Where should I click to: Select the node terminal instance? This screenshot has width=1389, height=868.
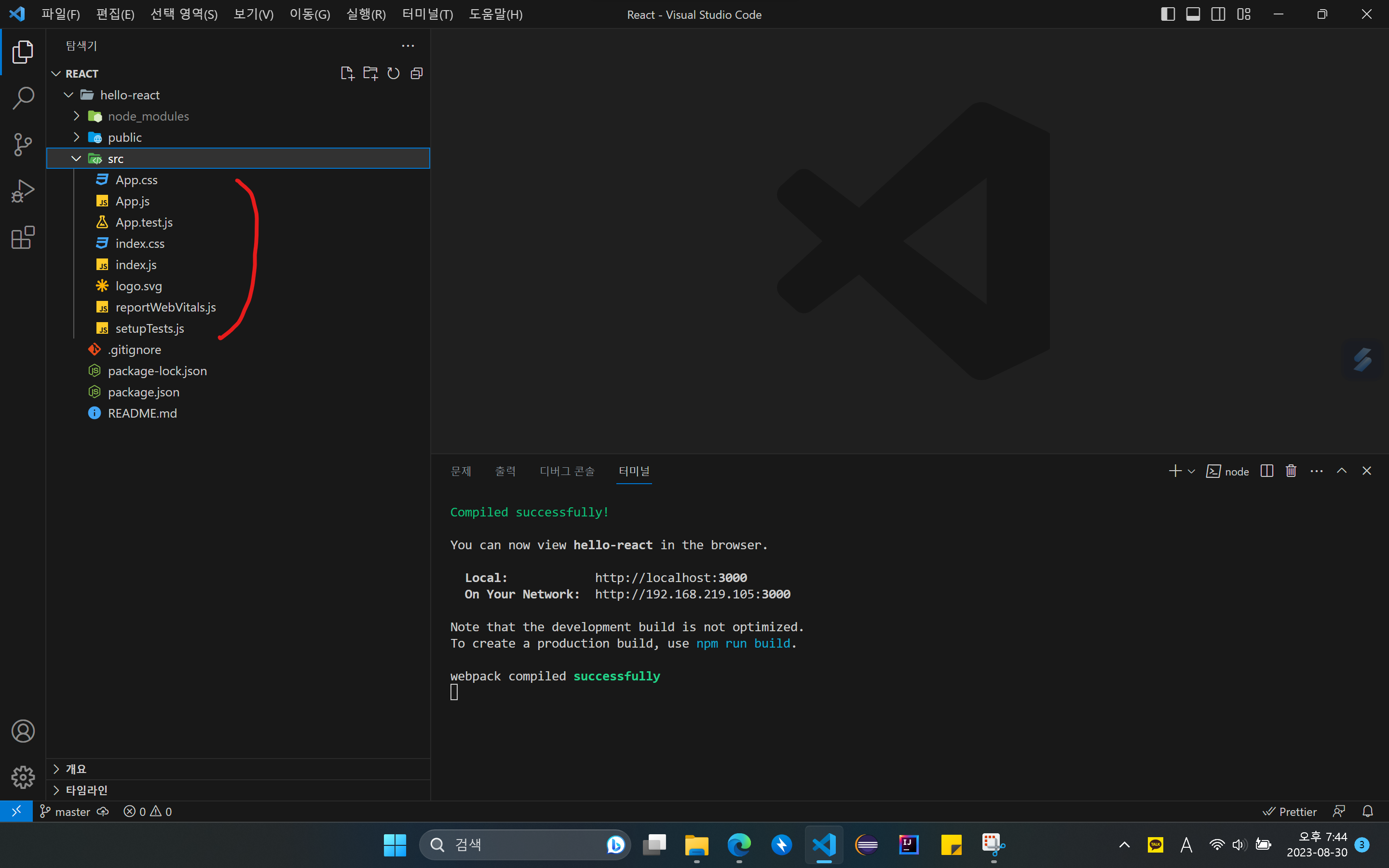(1228, 471)
